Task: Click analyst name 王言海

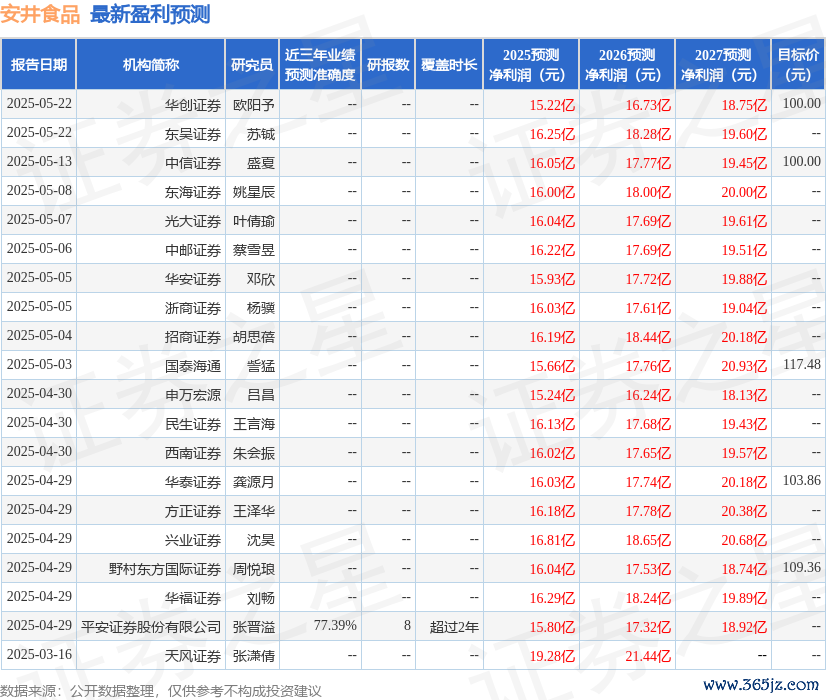Action: tap(254, 424)
